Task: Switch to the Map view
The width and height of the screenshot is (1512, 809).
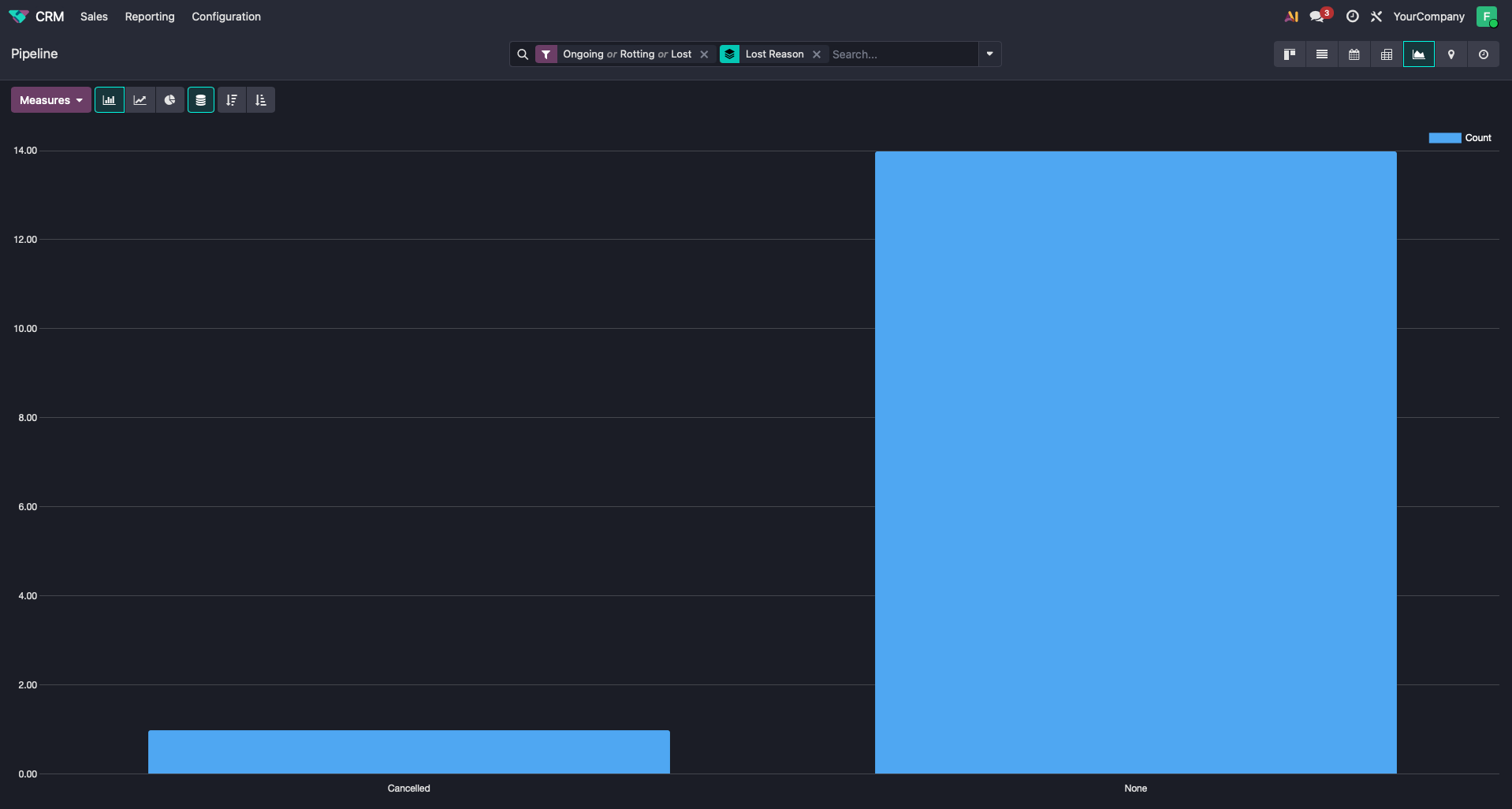Action: pyautogui.click(x=1451, y=54)
